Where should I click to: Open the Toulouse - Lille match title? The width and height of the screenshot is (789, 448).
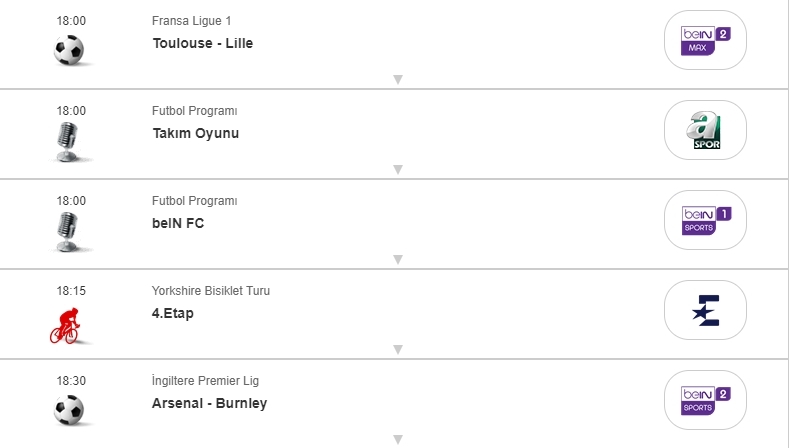click(x=203, y=43)
